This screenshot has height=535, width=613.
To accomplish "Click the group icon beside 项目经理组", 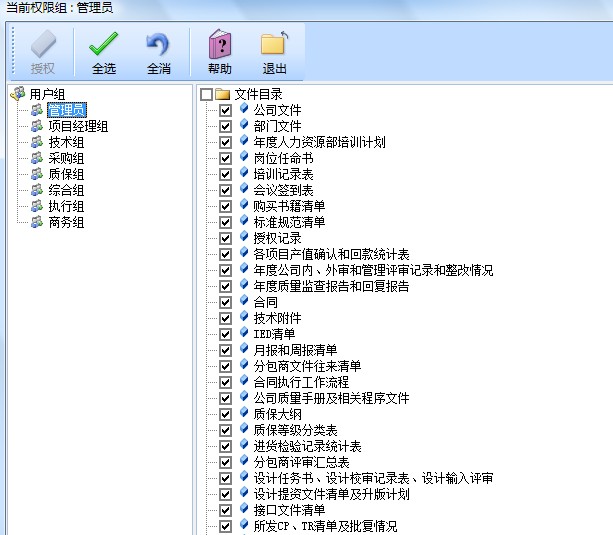I will tap(37, 126).
